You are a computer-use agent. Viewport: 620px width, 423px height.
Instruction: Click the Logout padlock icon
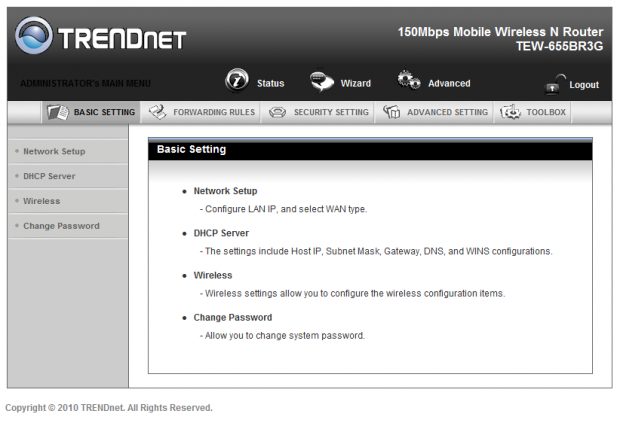pos(555,83)
